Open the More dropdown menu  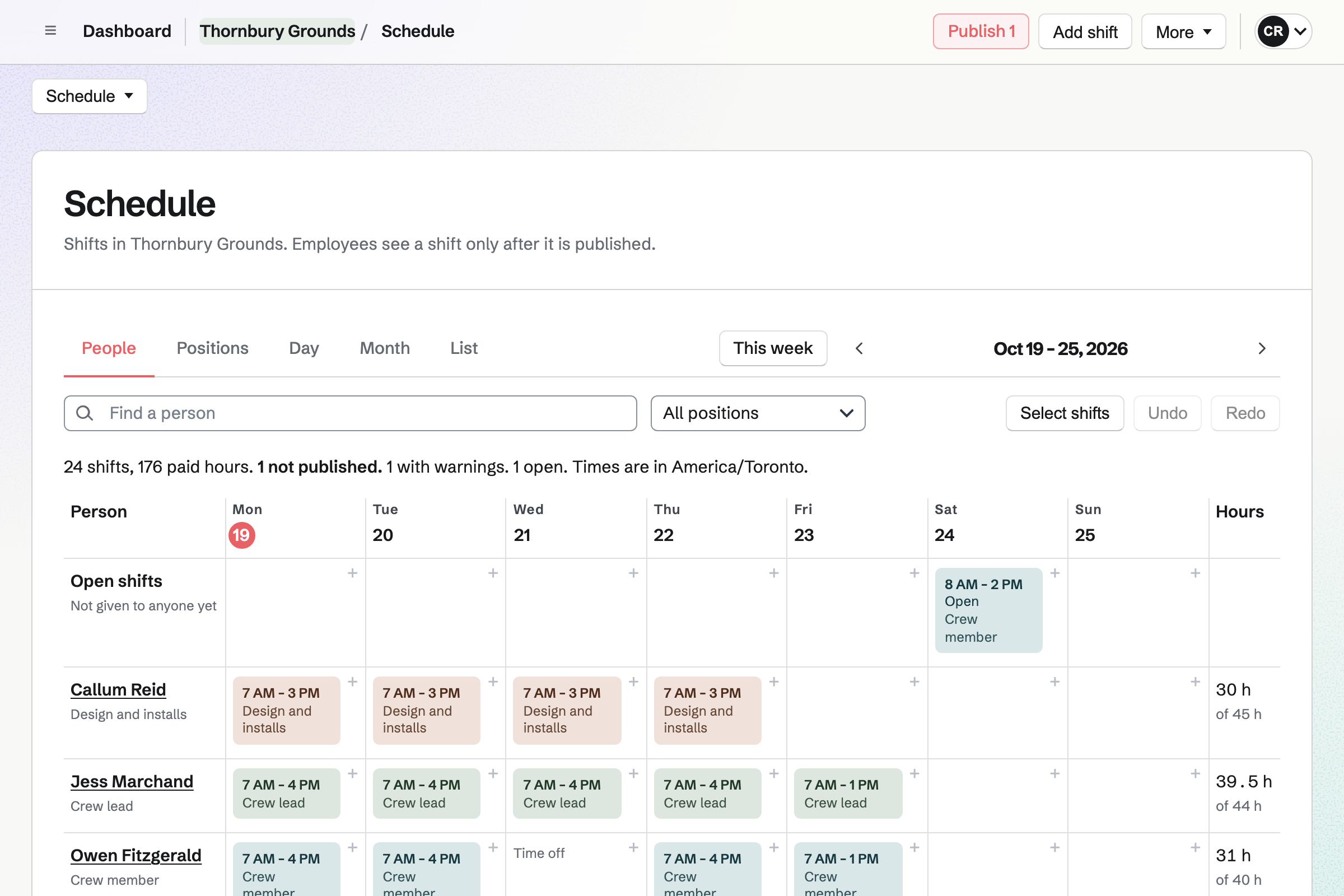tap(1183, 31)
